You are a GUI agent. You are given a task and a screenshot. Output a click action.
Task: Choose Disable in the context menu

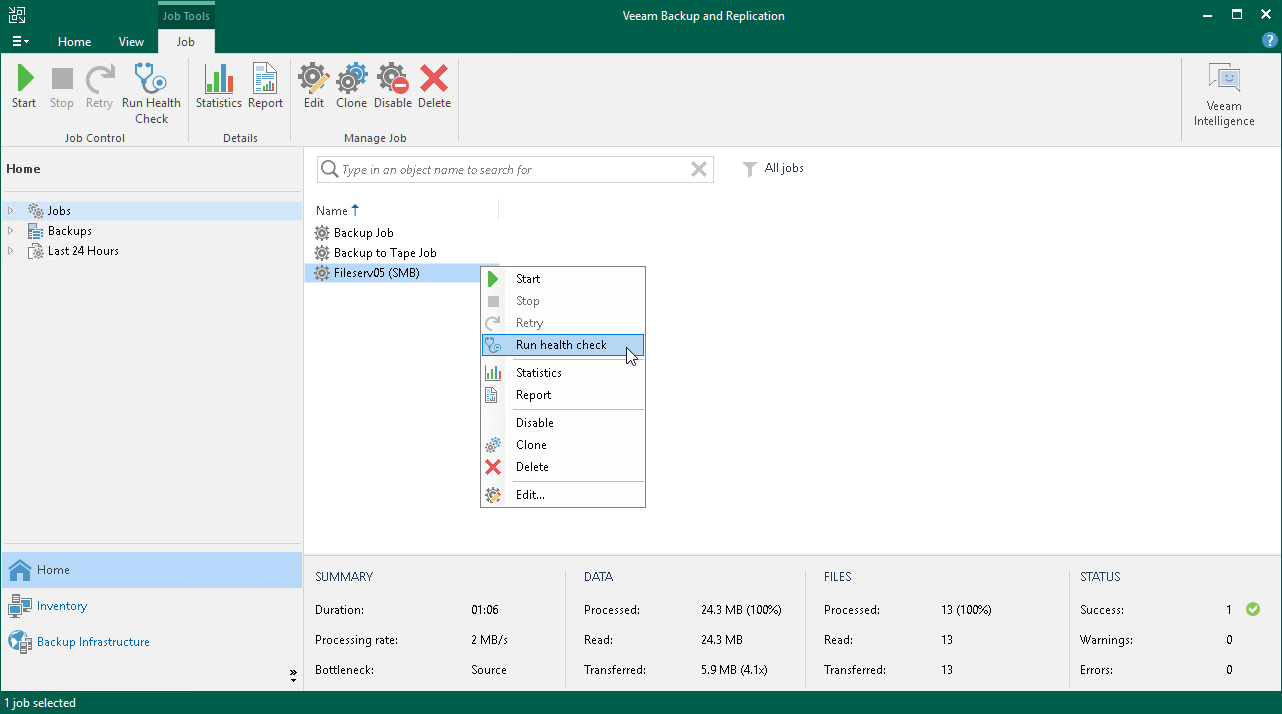point(563,423)
